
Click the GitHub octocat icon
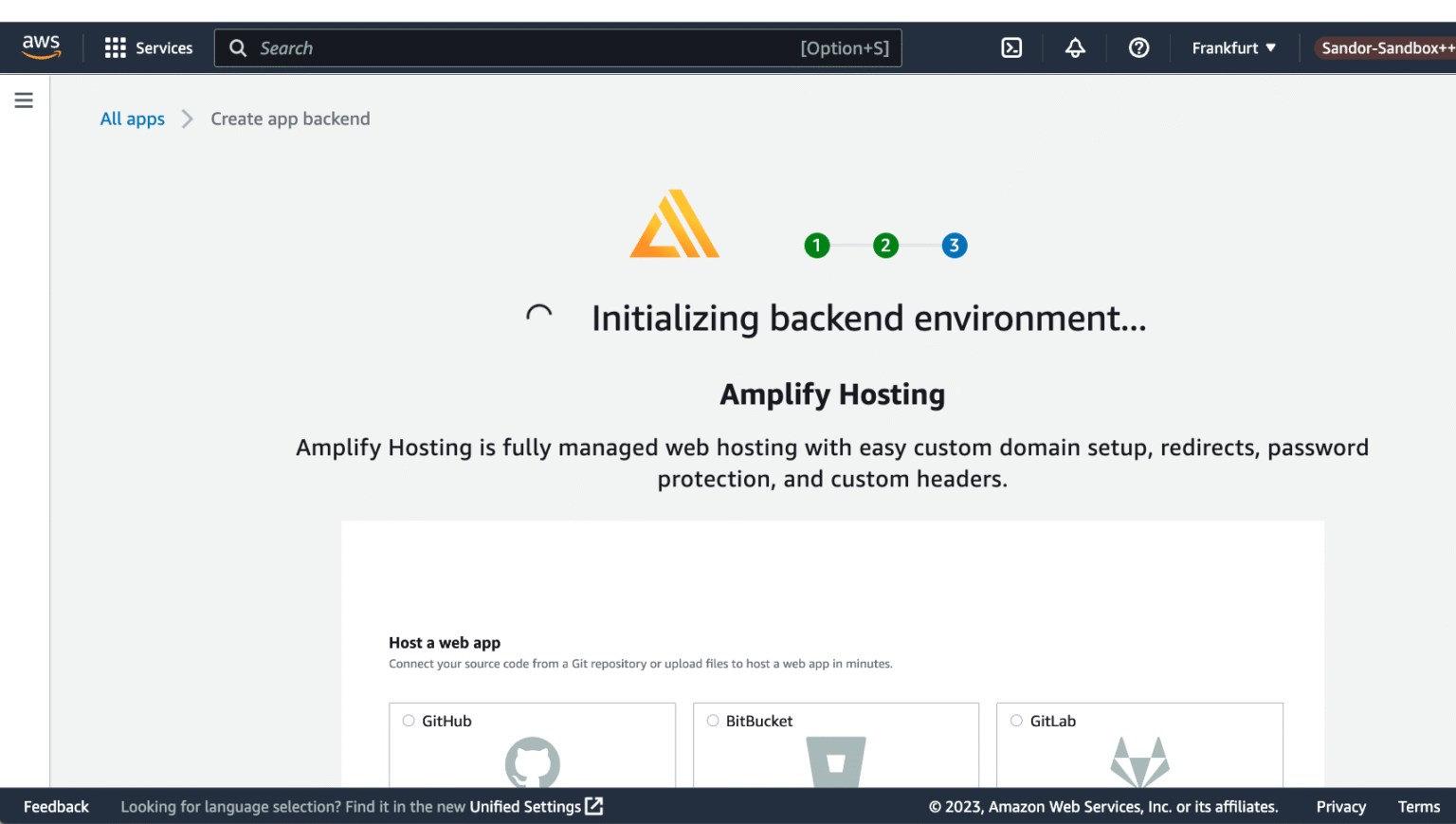pyautogui.click(x=532, y=764)
